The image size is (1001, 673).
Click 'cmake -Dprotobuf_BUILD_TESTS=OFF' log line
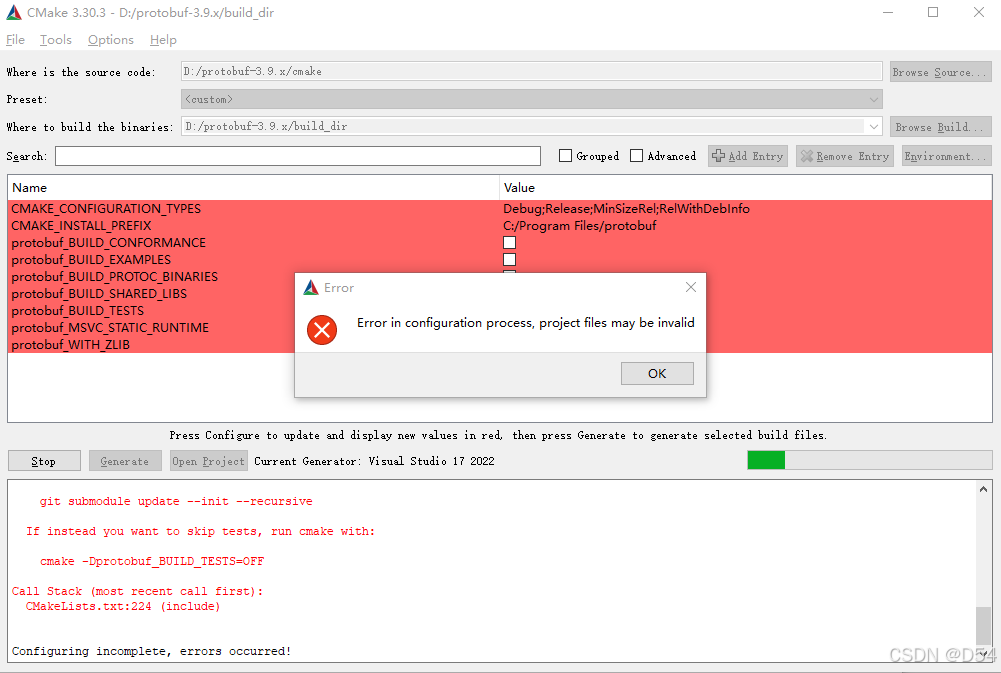tap(152, 561)
